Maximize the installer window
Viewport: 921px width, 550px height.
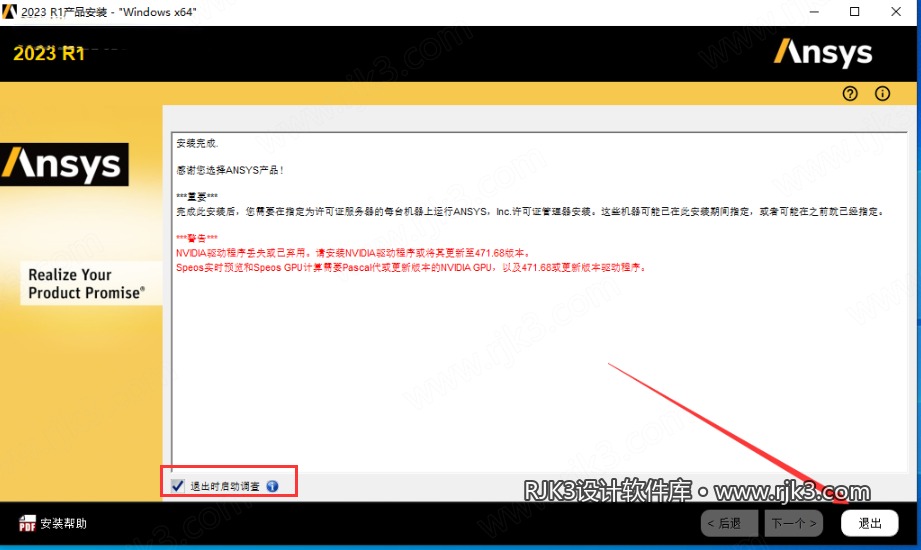click(855, 12)
